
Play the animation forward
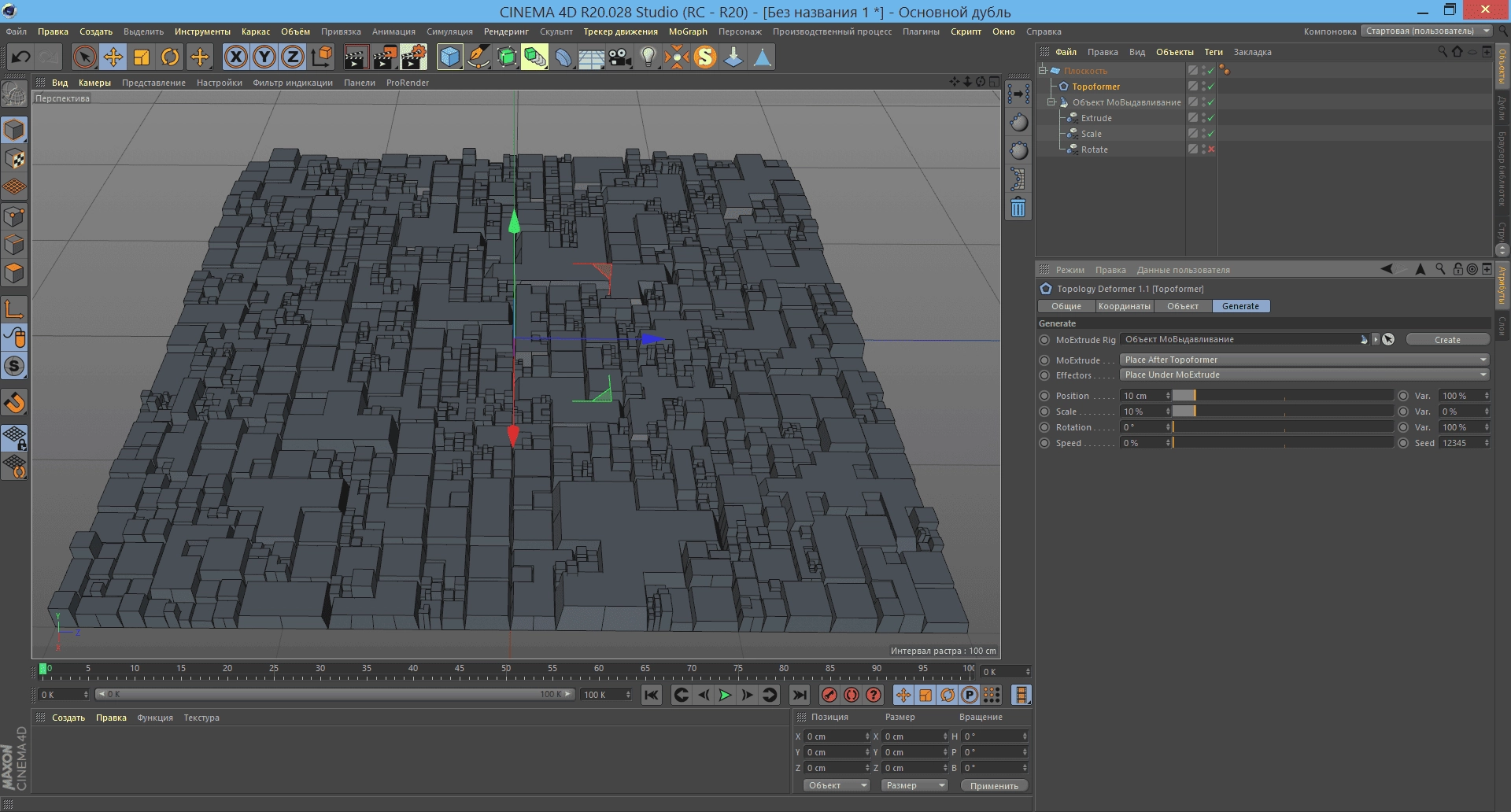[725, 695]
